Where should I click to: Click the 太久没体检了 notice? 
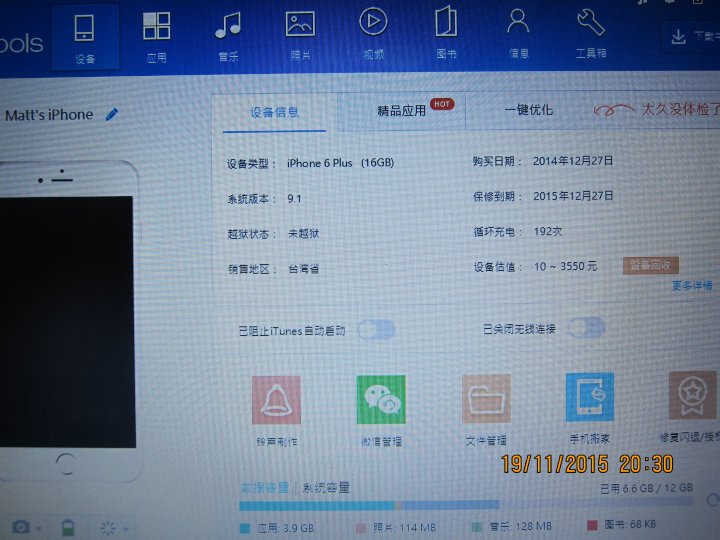click(x=680, y=109)
